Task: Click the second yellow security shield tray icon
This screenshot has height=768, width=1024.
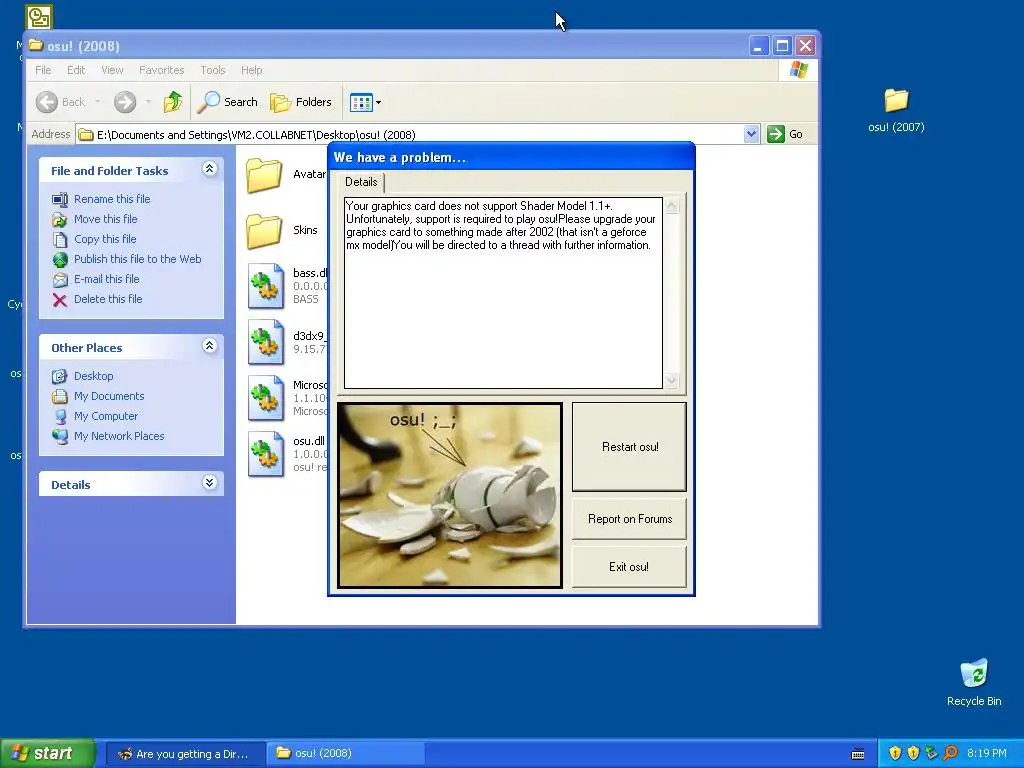Action: click(x=913, y=754)
